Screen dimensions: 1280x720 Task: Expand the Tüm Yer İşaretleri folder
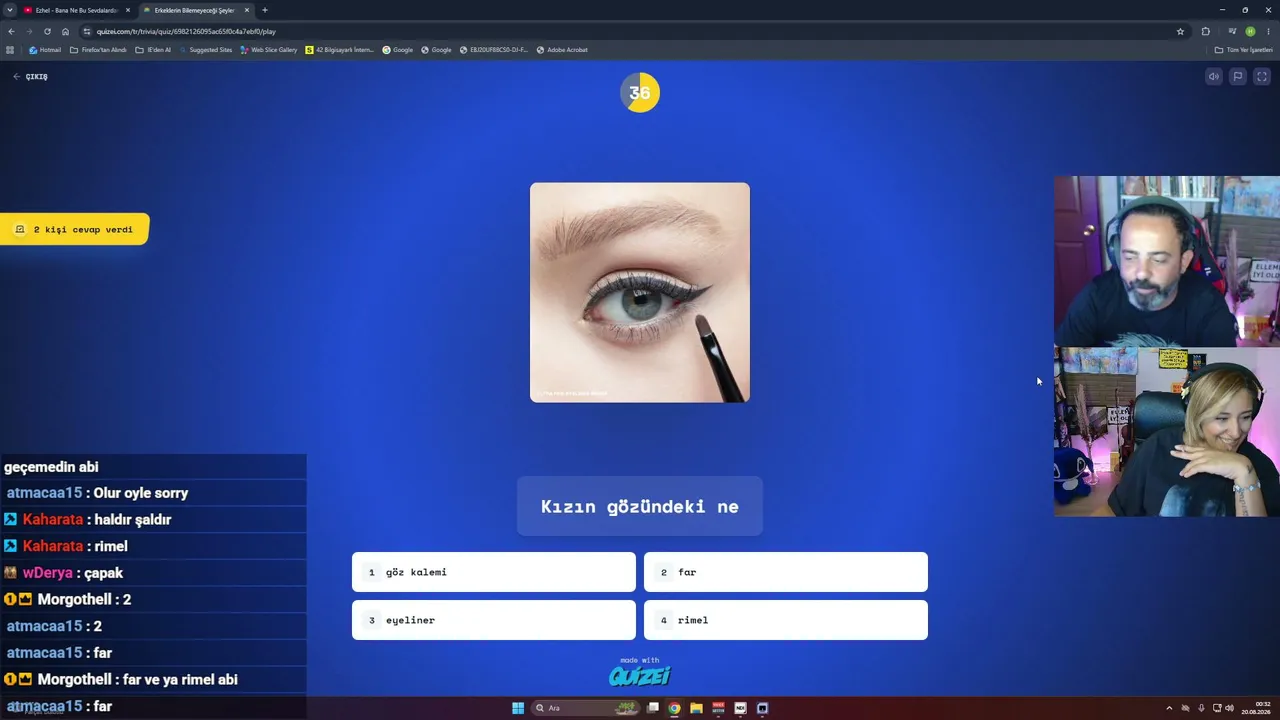coord(1243,50)
